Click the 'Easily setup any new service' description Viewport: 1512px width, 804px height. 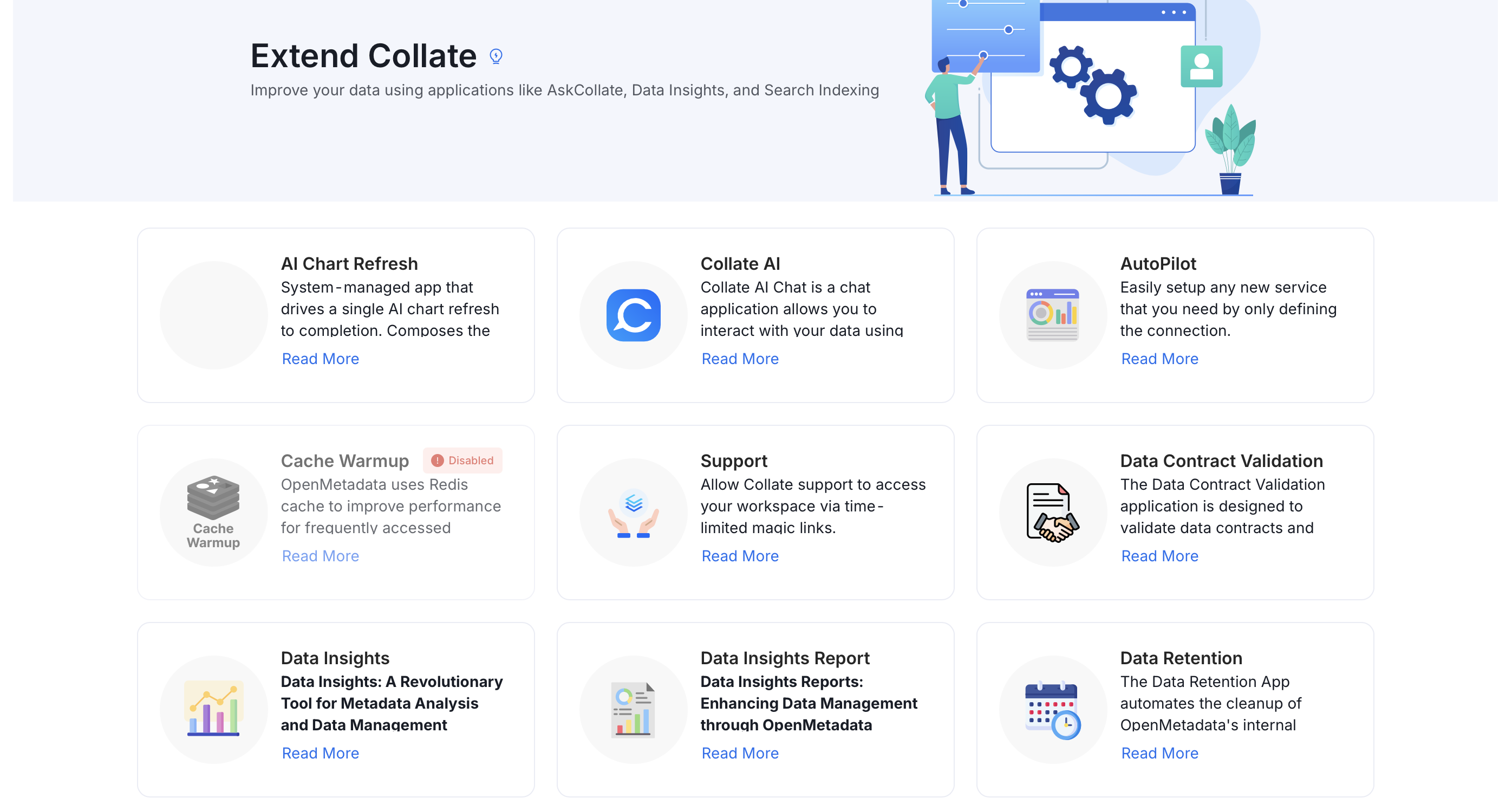[1228, 309]
